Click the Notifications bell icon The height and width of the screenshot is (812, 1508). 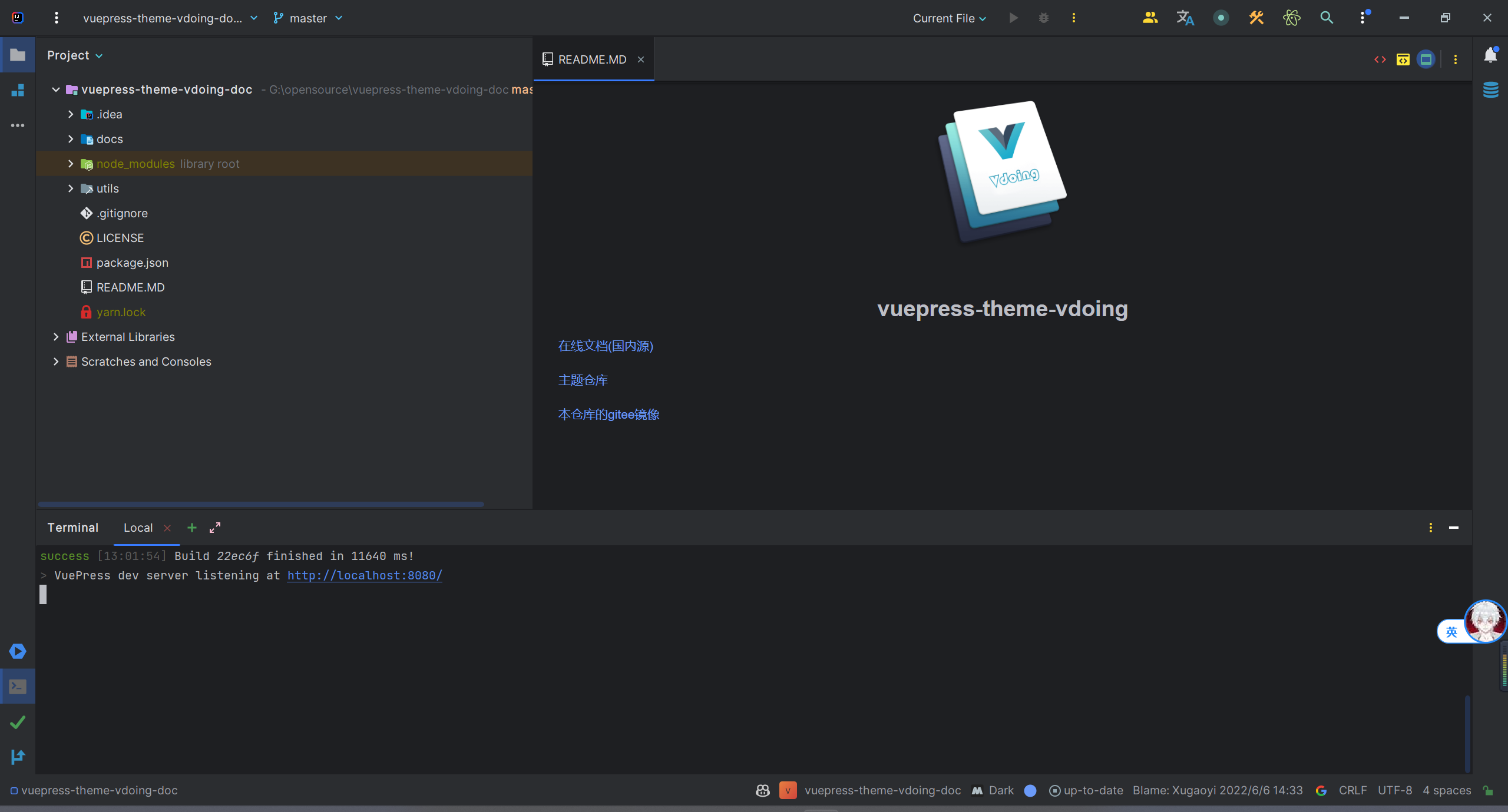tap(1490, 55)
